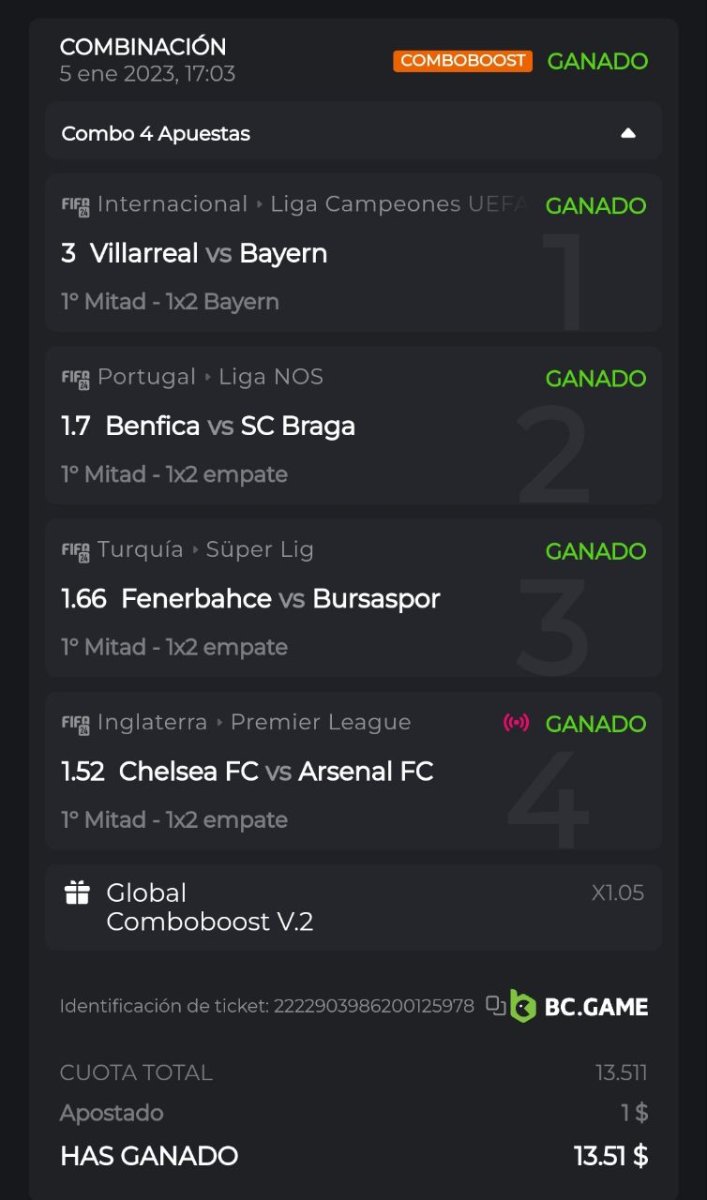The width and height of the screenshot is (707, 1200).
Task: Open the Chelsea FC vs Arsenal FC match
Action: coord(276,772)
